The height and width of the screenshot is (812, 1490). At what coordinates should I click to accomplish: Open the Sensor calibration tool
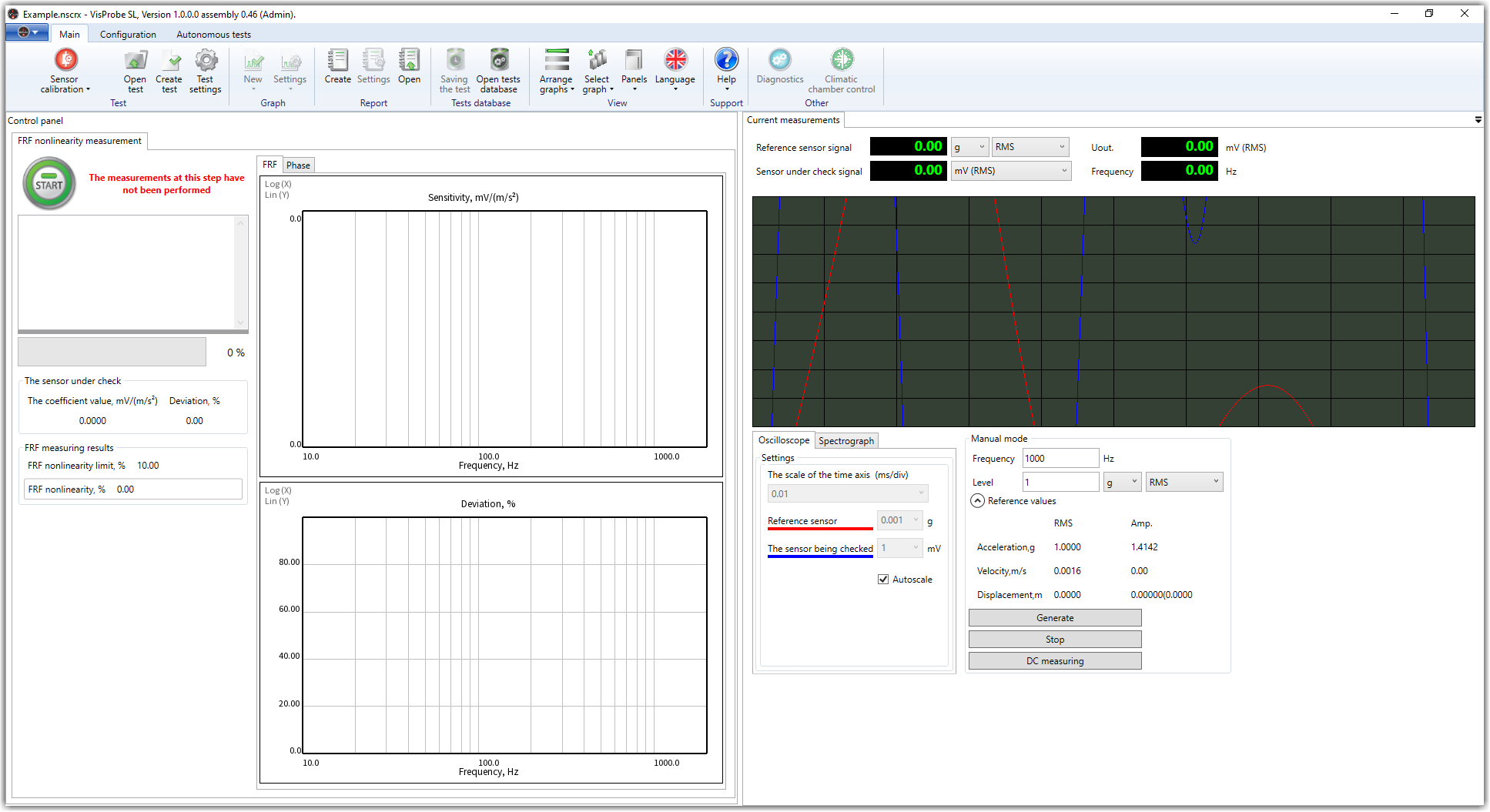click(65, 61)
